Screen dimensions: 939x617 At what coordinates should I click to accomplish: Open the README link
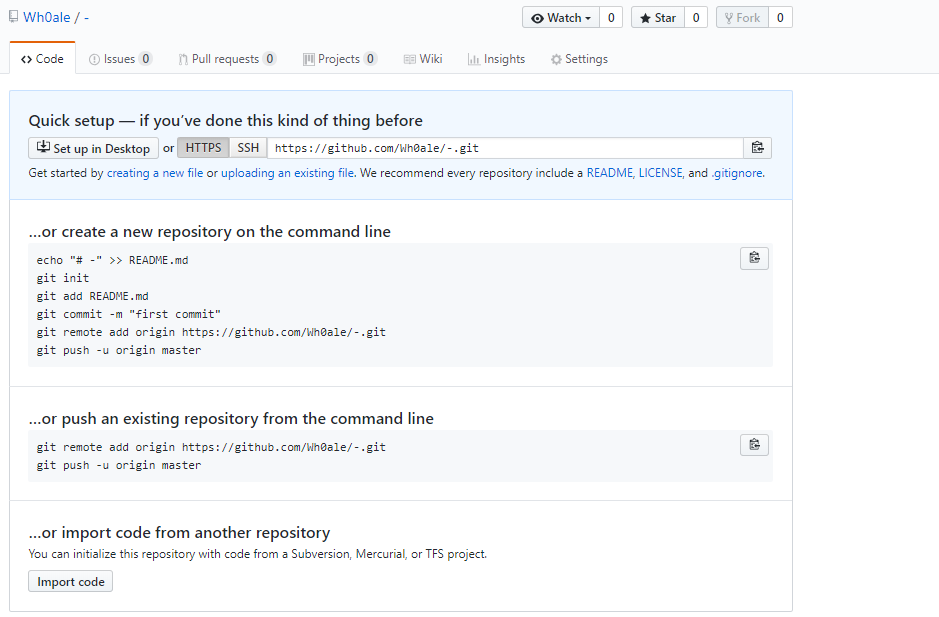[610, 173]
